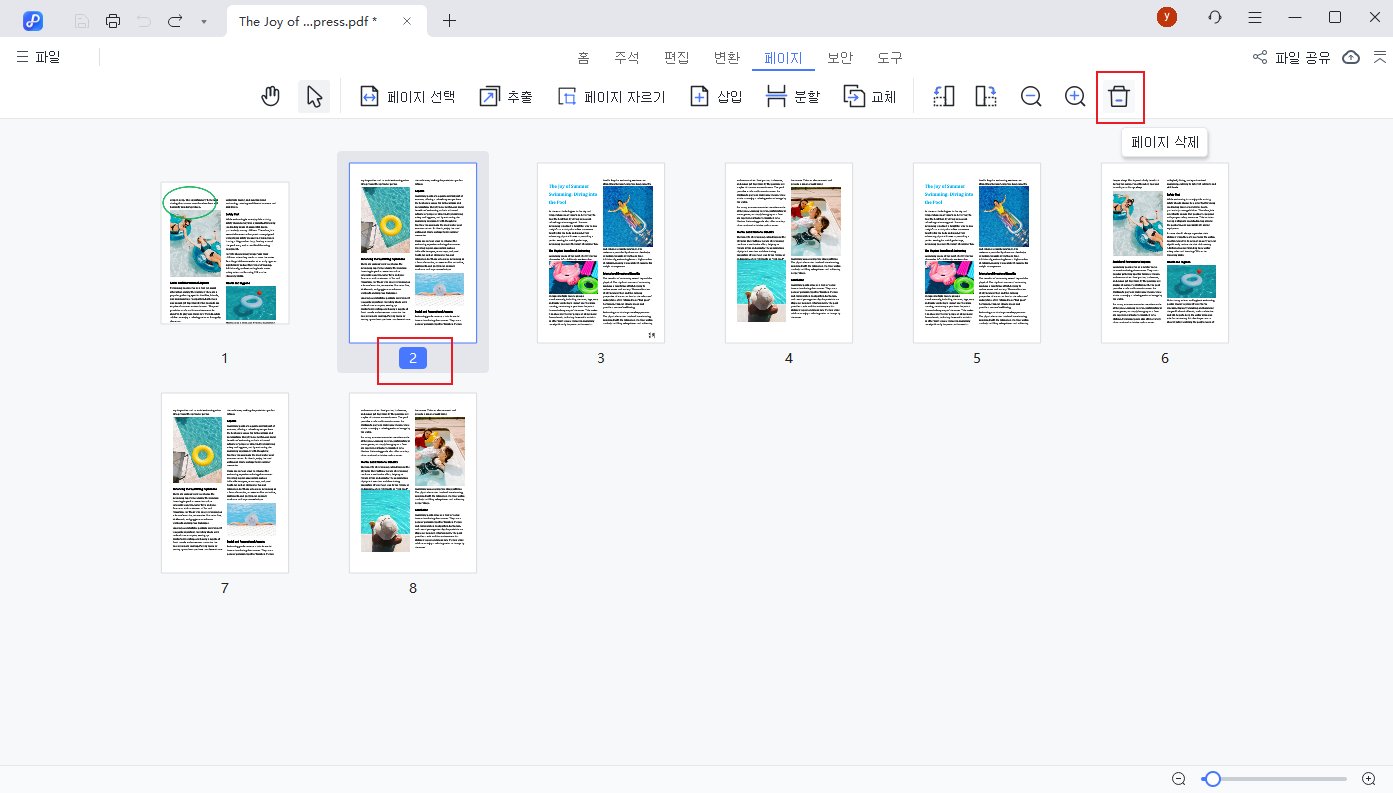
Task: Switch to the 주석 tab
Action: click(628, 57)
